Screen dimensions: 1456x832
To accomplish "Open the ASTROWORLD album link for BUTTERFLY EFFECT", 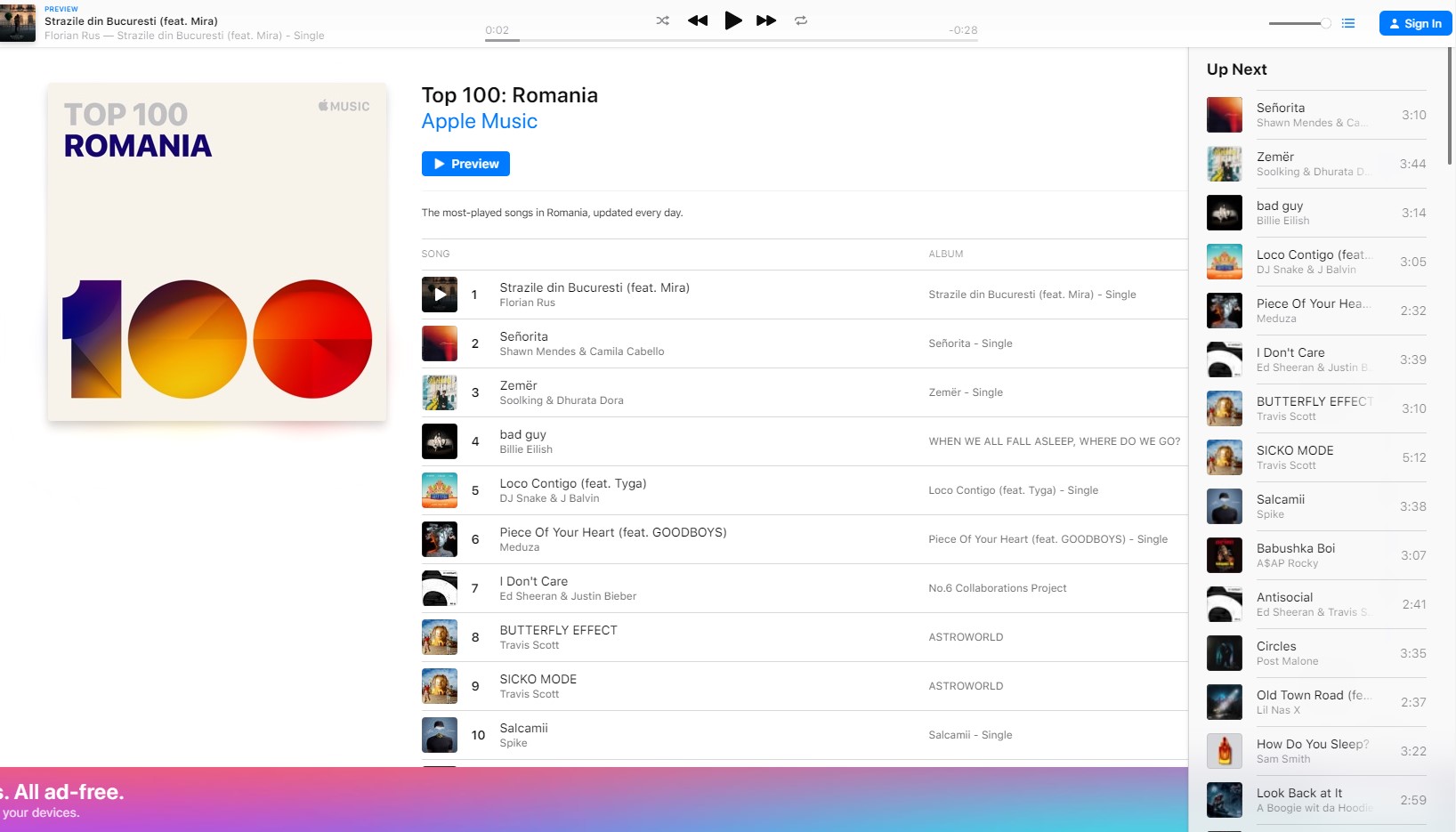I will point(966,637).
